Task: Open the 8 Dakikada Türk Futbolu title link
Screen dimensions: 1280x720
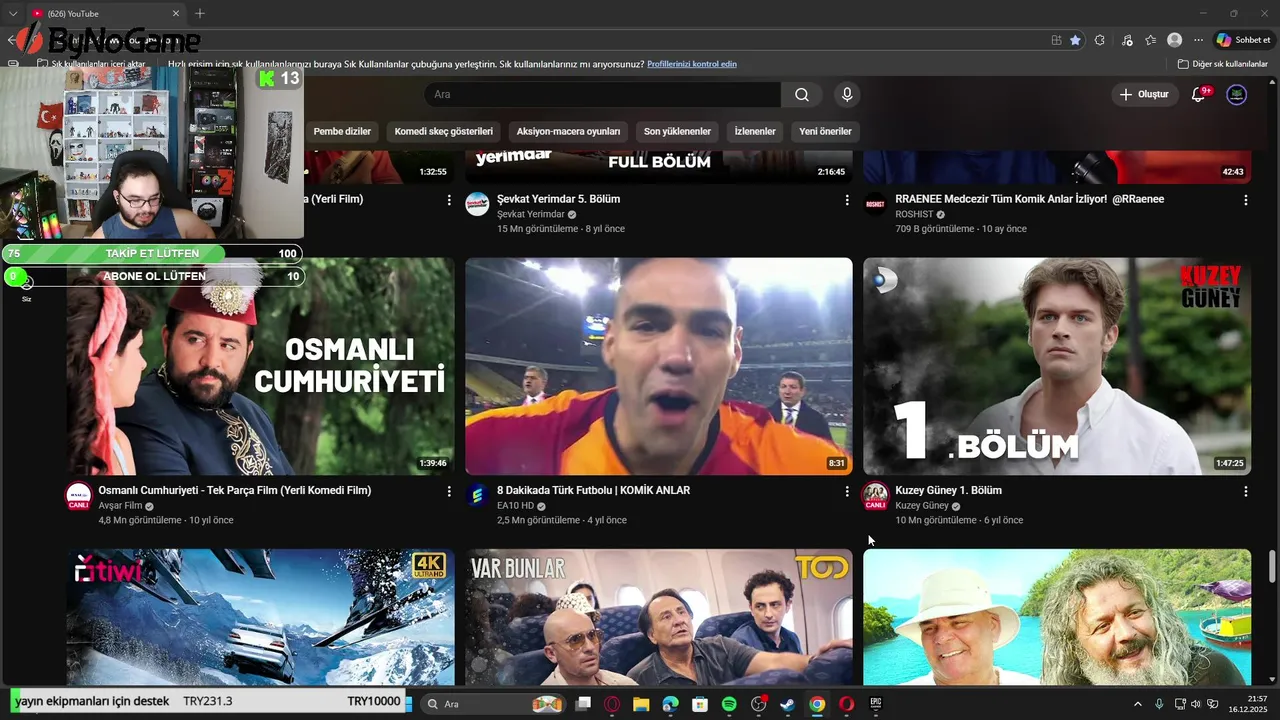Action: (594, 490)
